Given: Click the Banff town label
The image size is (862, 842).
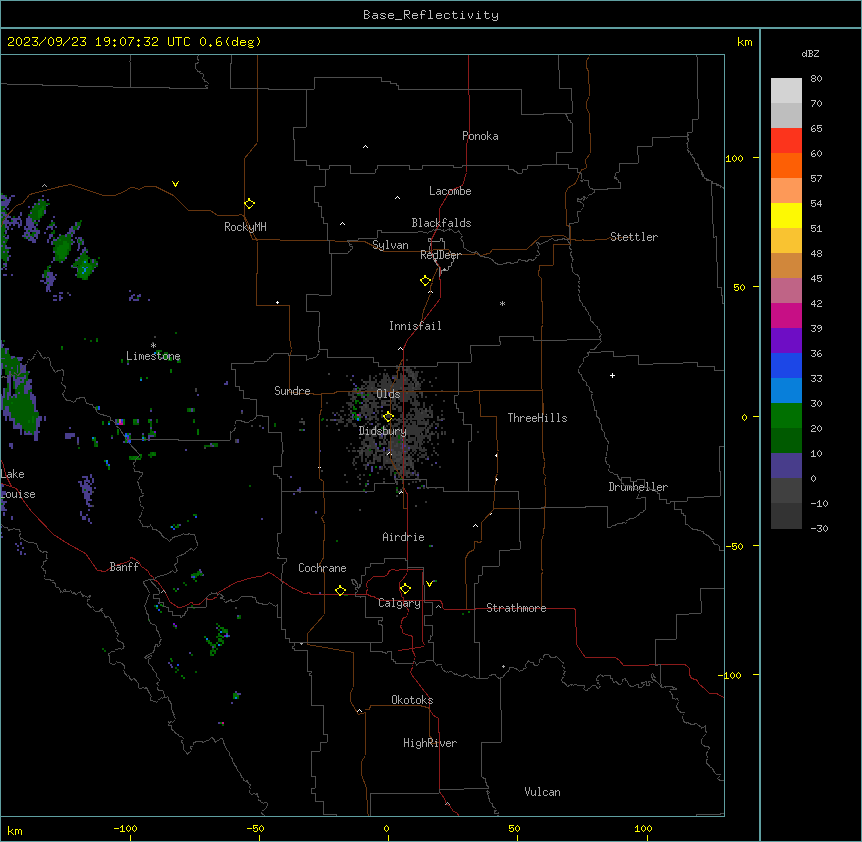Looking at the screenshot, I should point(124,567).
